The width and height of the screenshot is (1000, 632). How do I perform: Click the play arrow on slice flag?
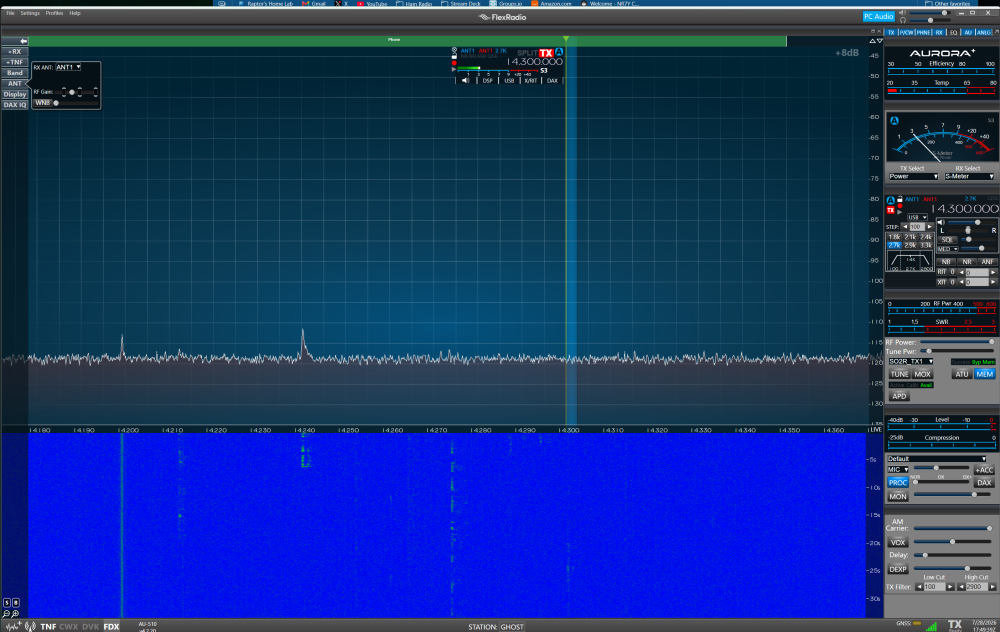coord(454,69)
